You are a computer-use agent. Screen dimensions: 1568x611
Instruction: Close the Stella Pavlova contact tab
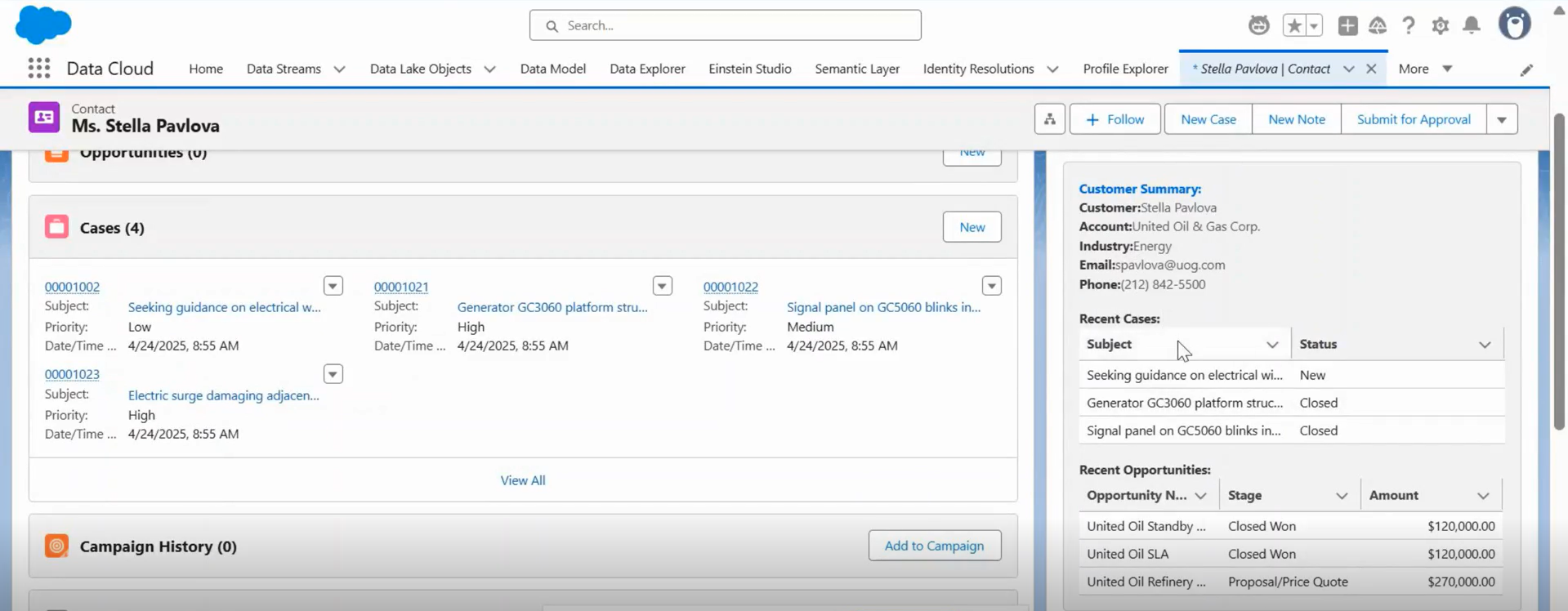coord(1371,69)
